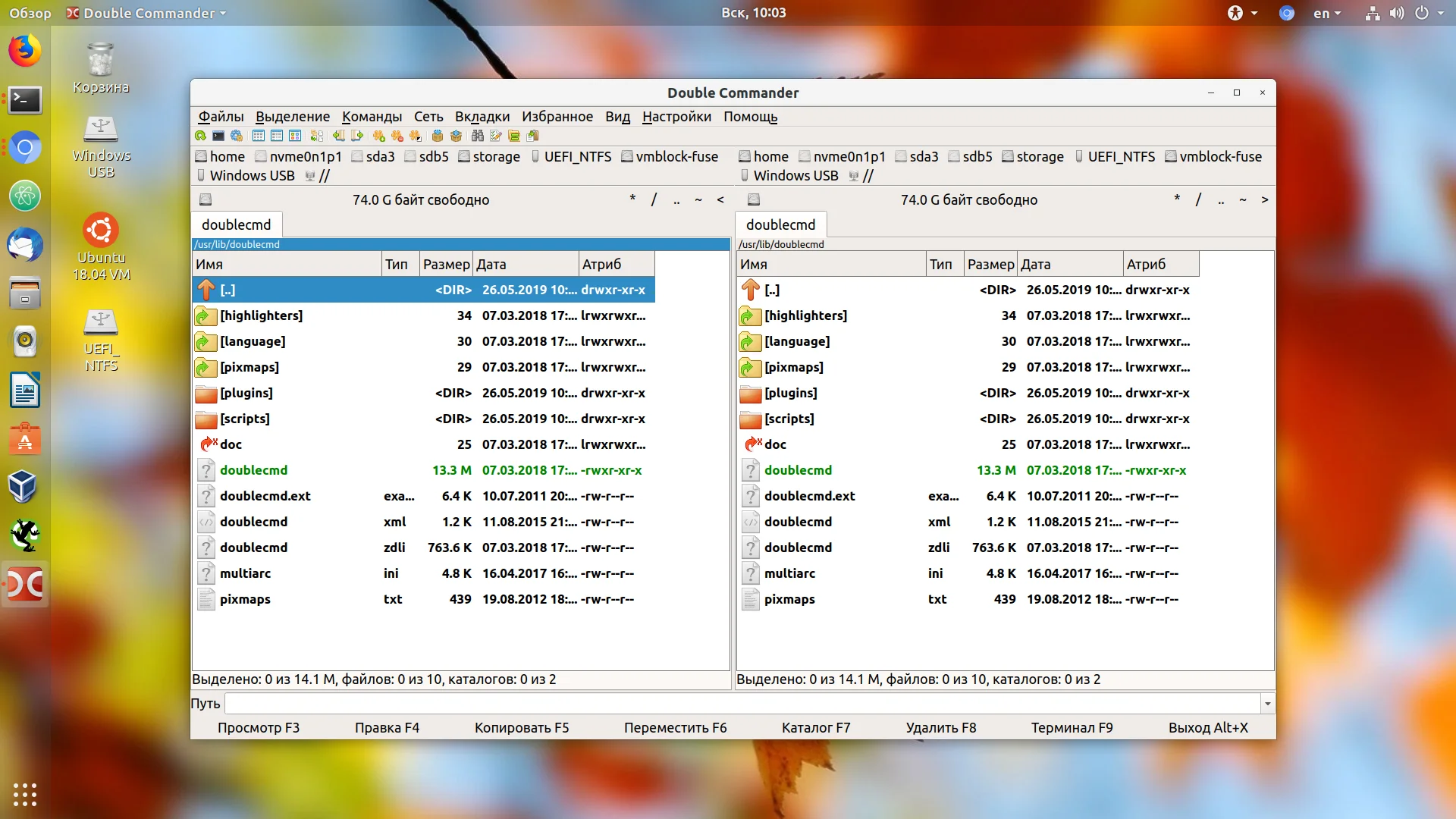Open file search binoculars icon
Viewport: 1456px width, 819px height.
477,136
